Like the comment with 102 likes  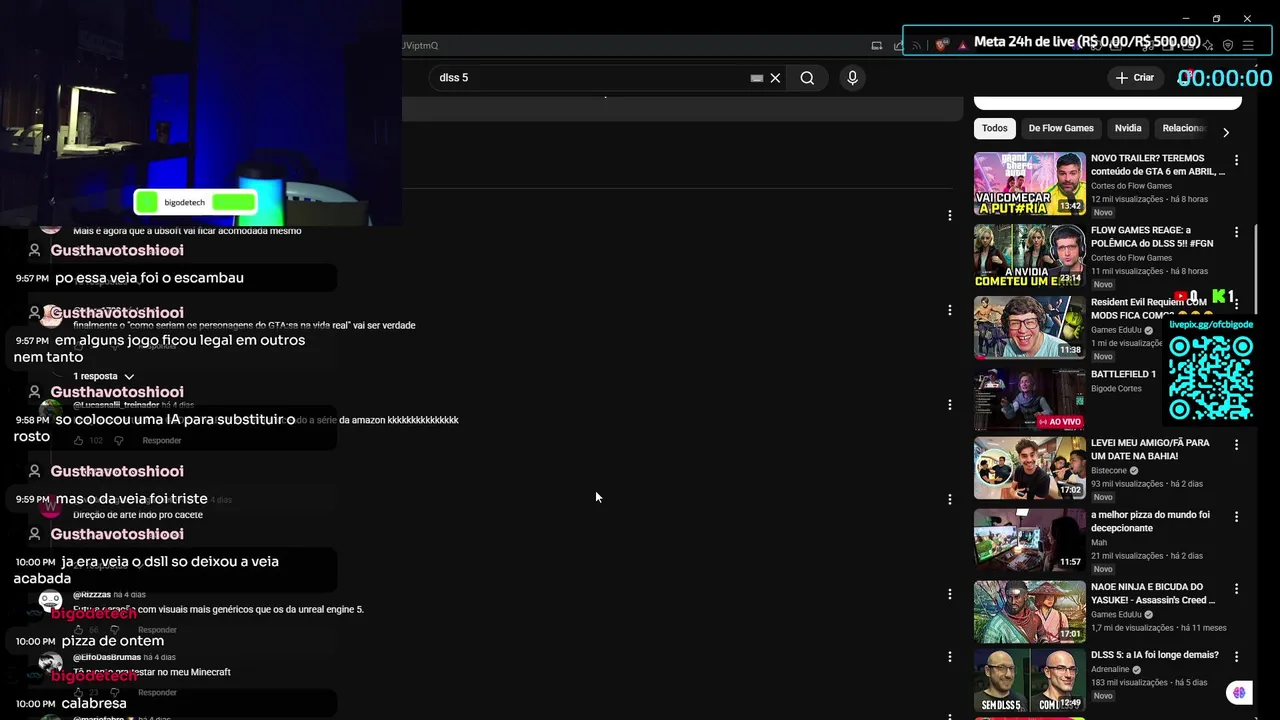(x=79, y=441)
